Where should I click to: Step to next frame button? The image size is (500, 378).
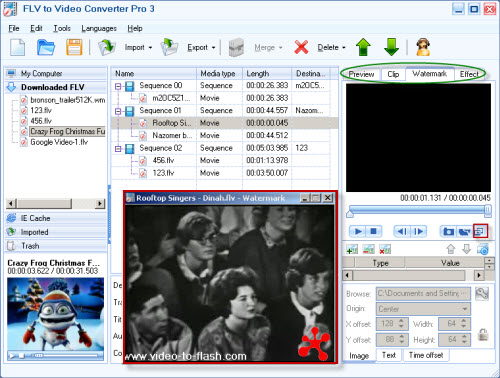418,231
